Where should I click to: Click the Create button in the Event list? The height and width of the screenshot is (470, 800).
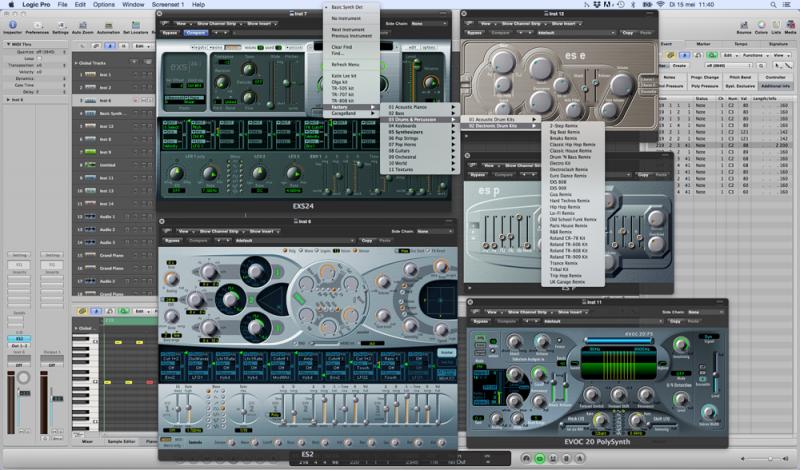pos(679,66)
